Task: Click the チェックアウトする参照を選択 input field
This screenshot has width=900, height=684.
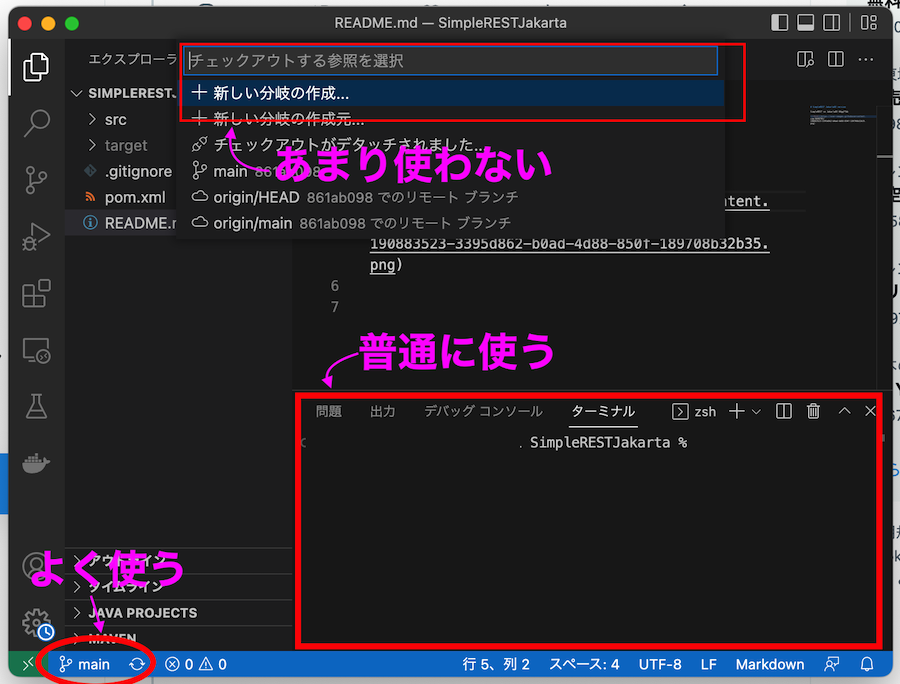Action: click(x=452, y=61)
